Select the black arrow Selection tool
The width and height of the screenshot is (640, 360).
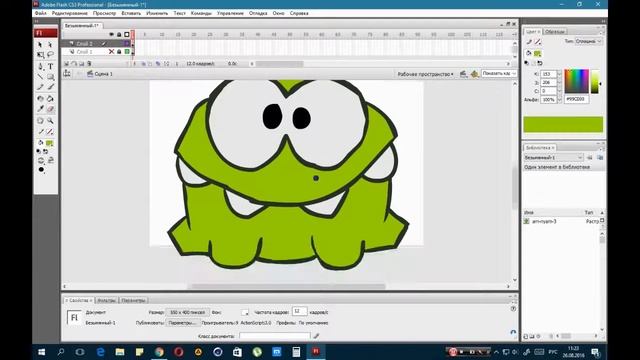40,44
